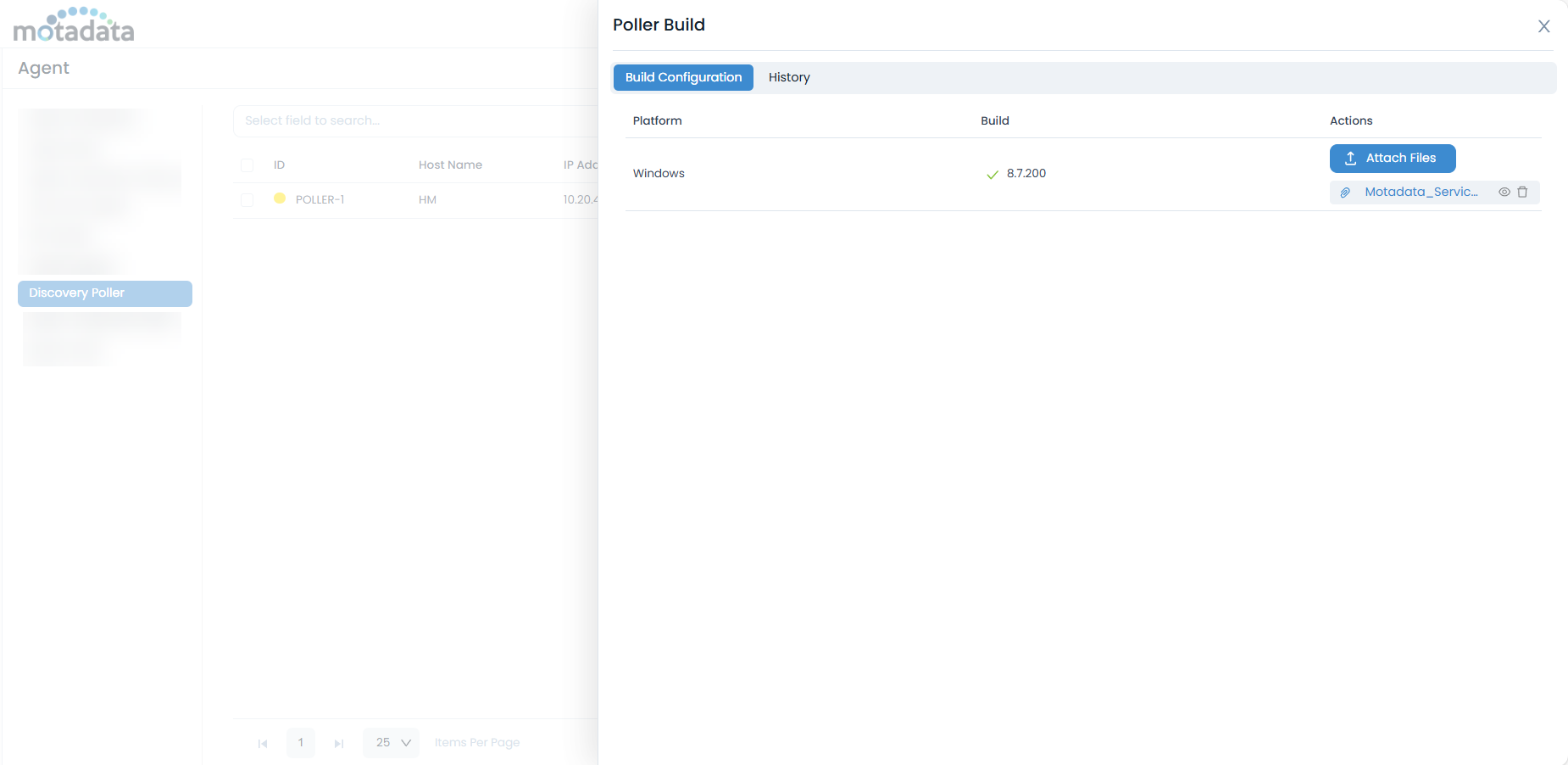
Task: Click the eye preview icon next to Motadata_Servic file
Action: [1504, 192]
